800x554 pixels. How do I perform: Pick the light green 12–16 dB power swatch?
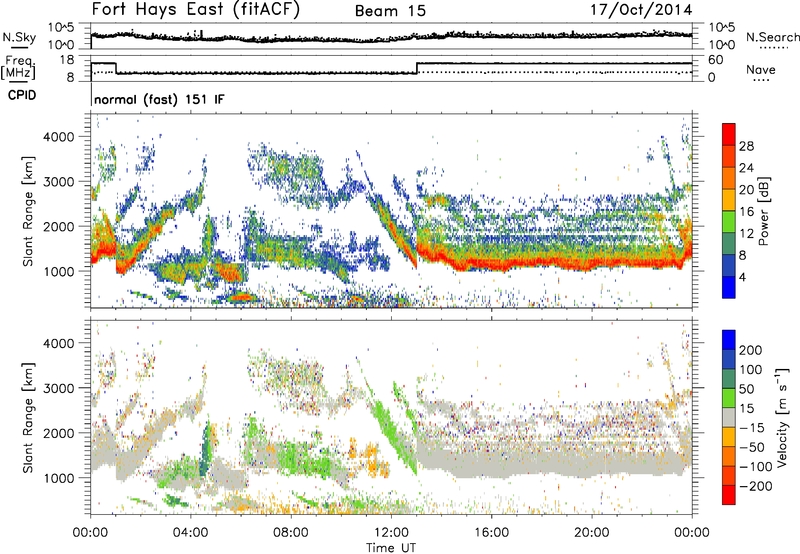click(729, 222)
